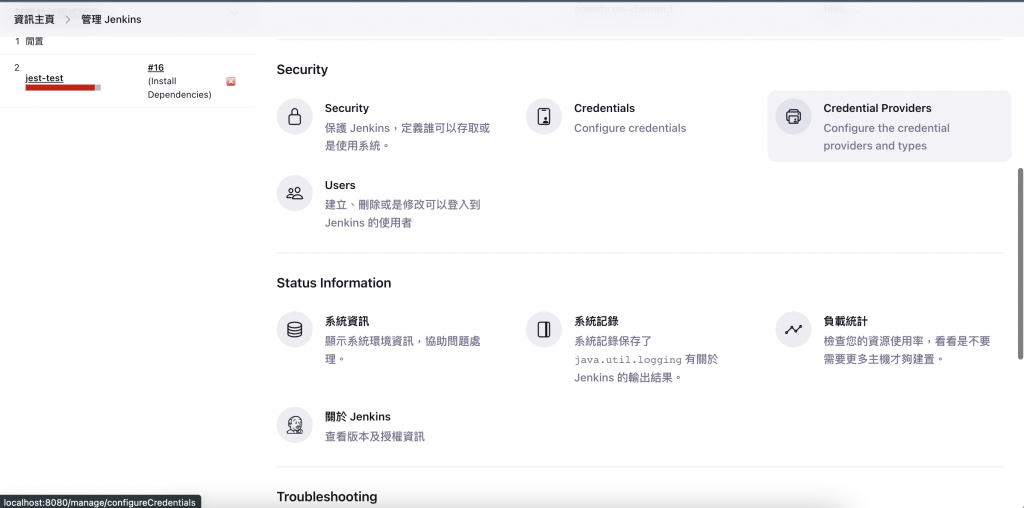Viewport: 1024px width, 508px height.
Task: Go to 資訊主頁 breadcrumb
Action: pyautogui.click(x=34, y=20)
